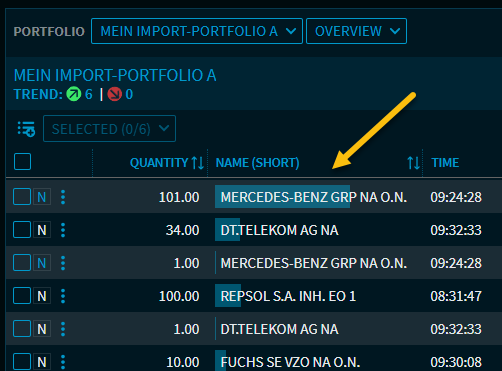This screenshot has width=502, height=371.
Task: Select FUCHS SE VZO NA O.N. name
Action: [290, 362]
